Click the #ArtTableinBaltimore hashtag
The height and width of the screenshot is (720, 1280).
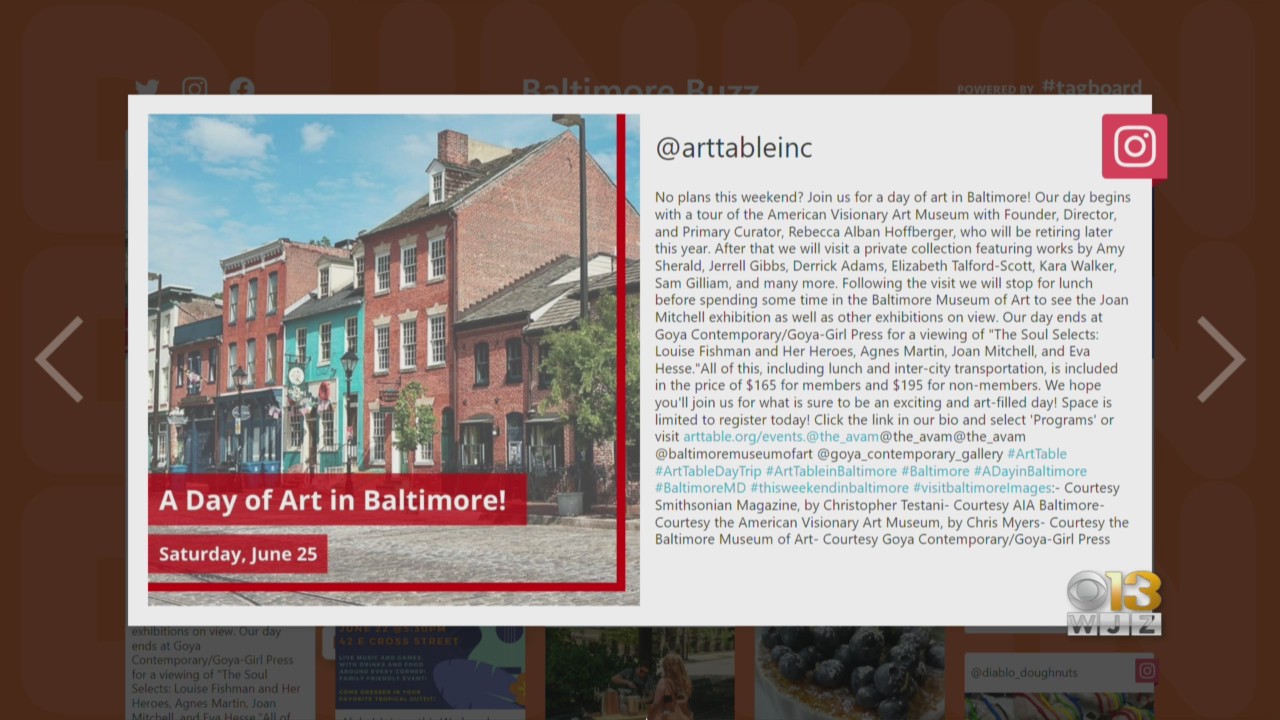[x=831, y=471]
